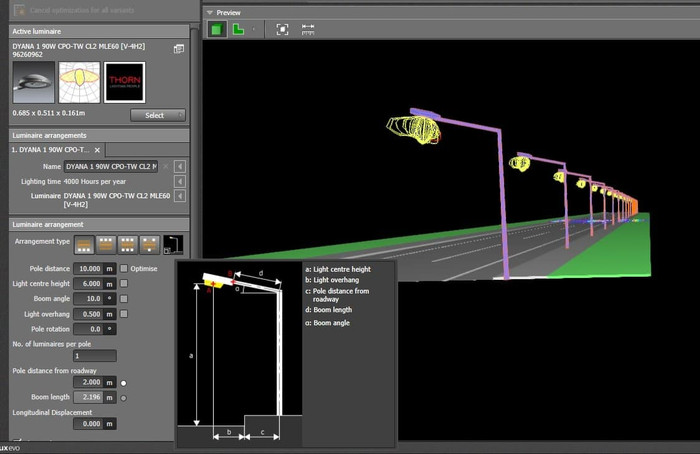The height and width of the screenshot is (454, 700).
Task: Collapse the Preview panel triangle
Action: pos(208,12)
